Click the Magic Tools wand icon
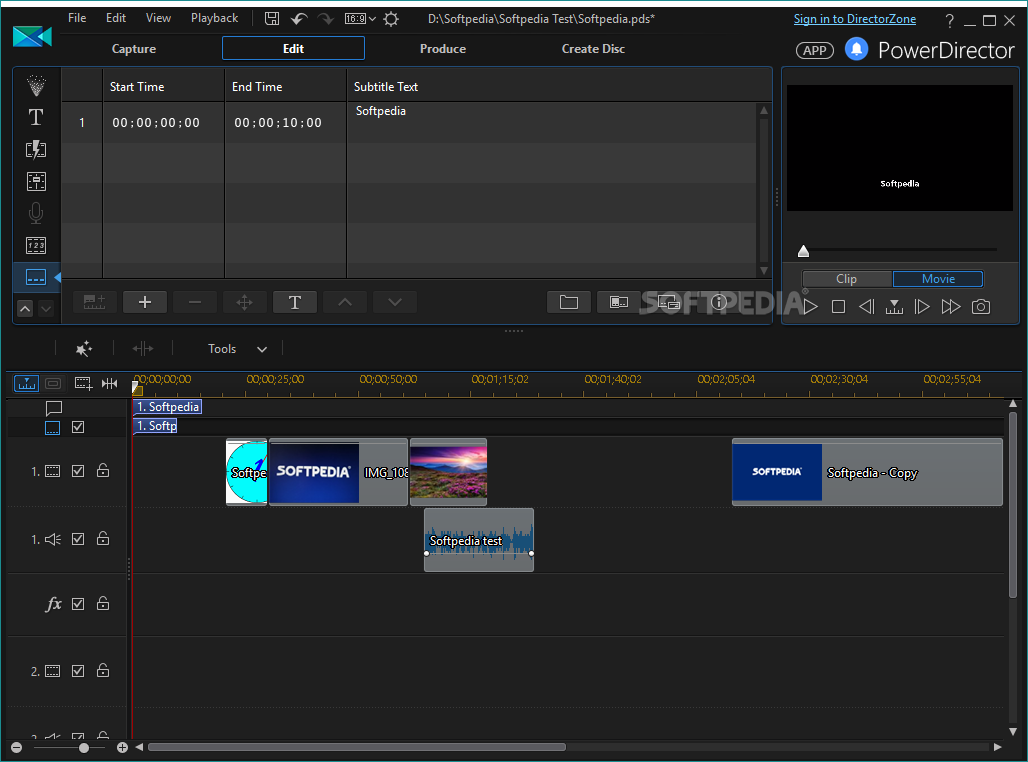This screenshot has width=1028, height=762. tap(83, 349)
